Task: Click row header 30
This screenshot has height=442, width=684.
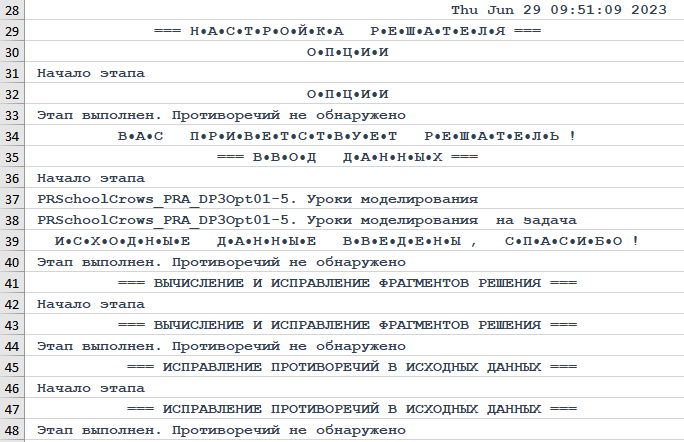Action: point(15,52)
